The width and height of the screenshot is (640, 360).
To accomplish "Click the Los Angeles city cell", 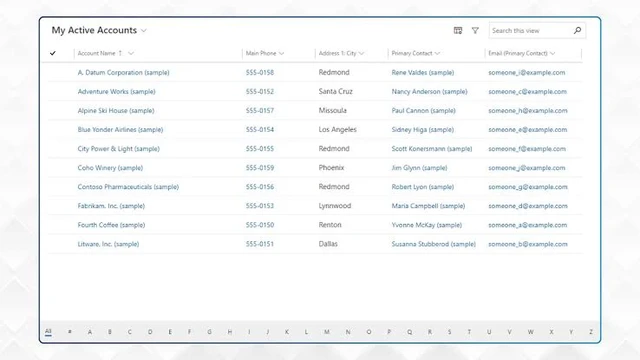I will (x=338, y=129).
